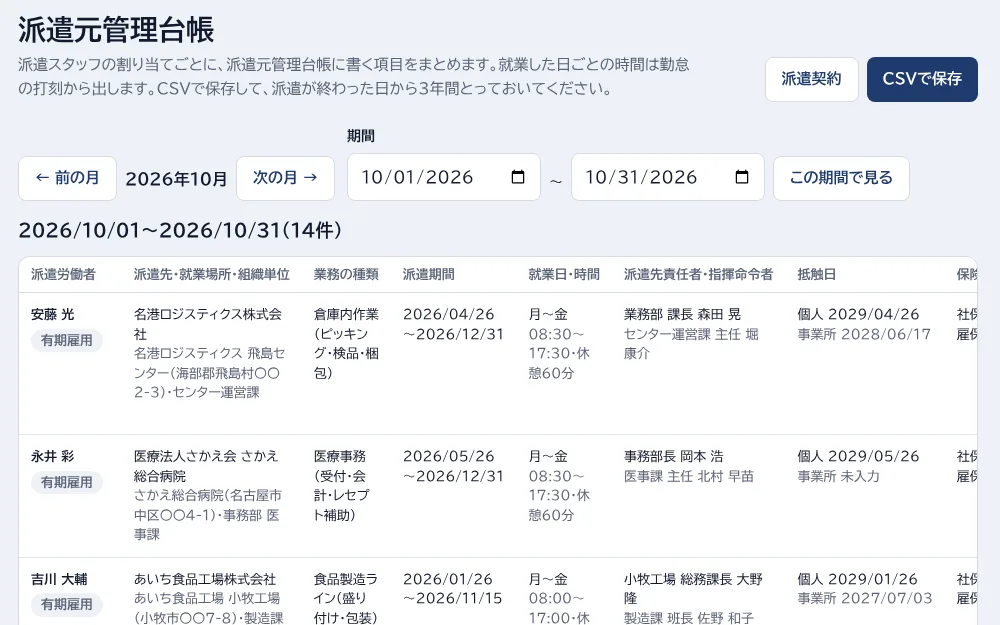Select the 派遣労働者 column header

(63, 274)
